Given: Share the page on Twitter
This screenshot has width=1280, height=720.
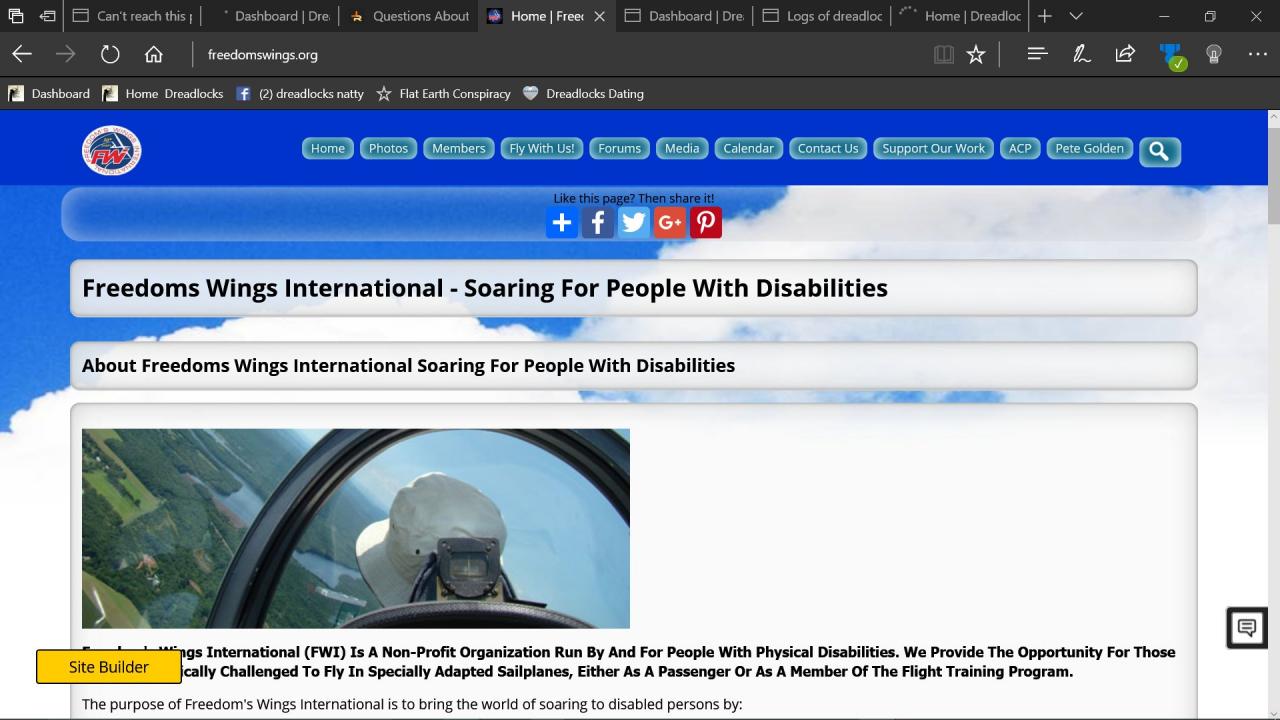Looking at the screenshot, I should click(x=633, y=223).
